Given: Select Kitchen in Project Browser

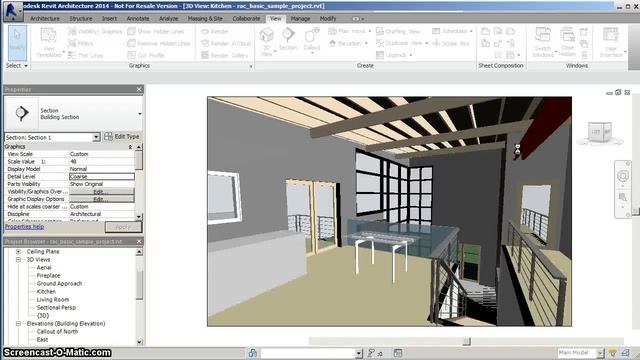Looking at the screenshot, I should coord(46,292).
